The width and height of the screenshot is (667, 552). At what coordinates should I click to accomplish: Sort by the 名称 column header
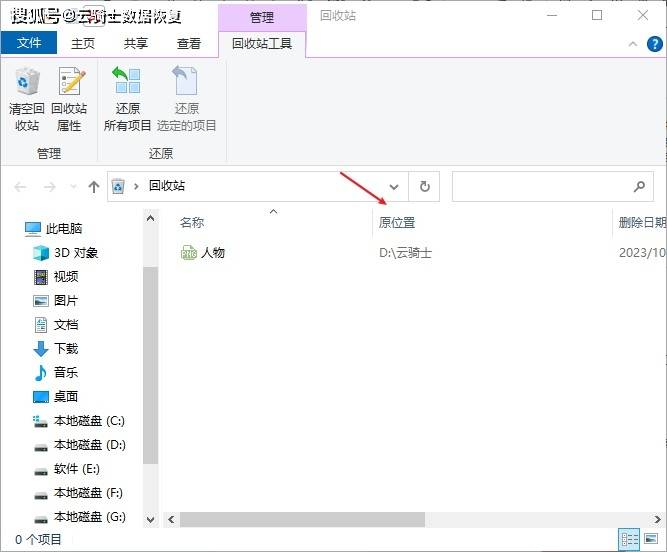click(x=192, y=222)
